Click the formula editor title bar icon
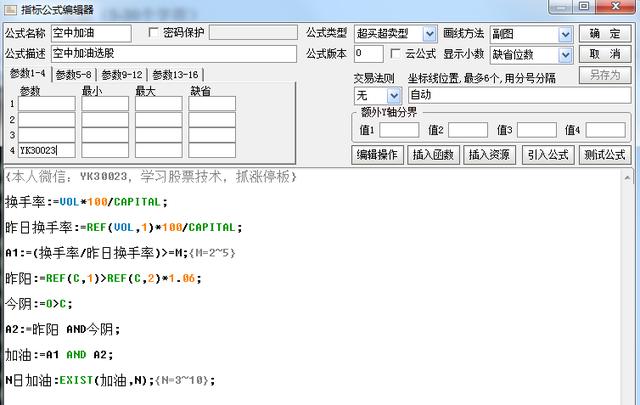 click(10, 9)
